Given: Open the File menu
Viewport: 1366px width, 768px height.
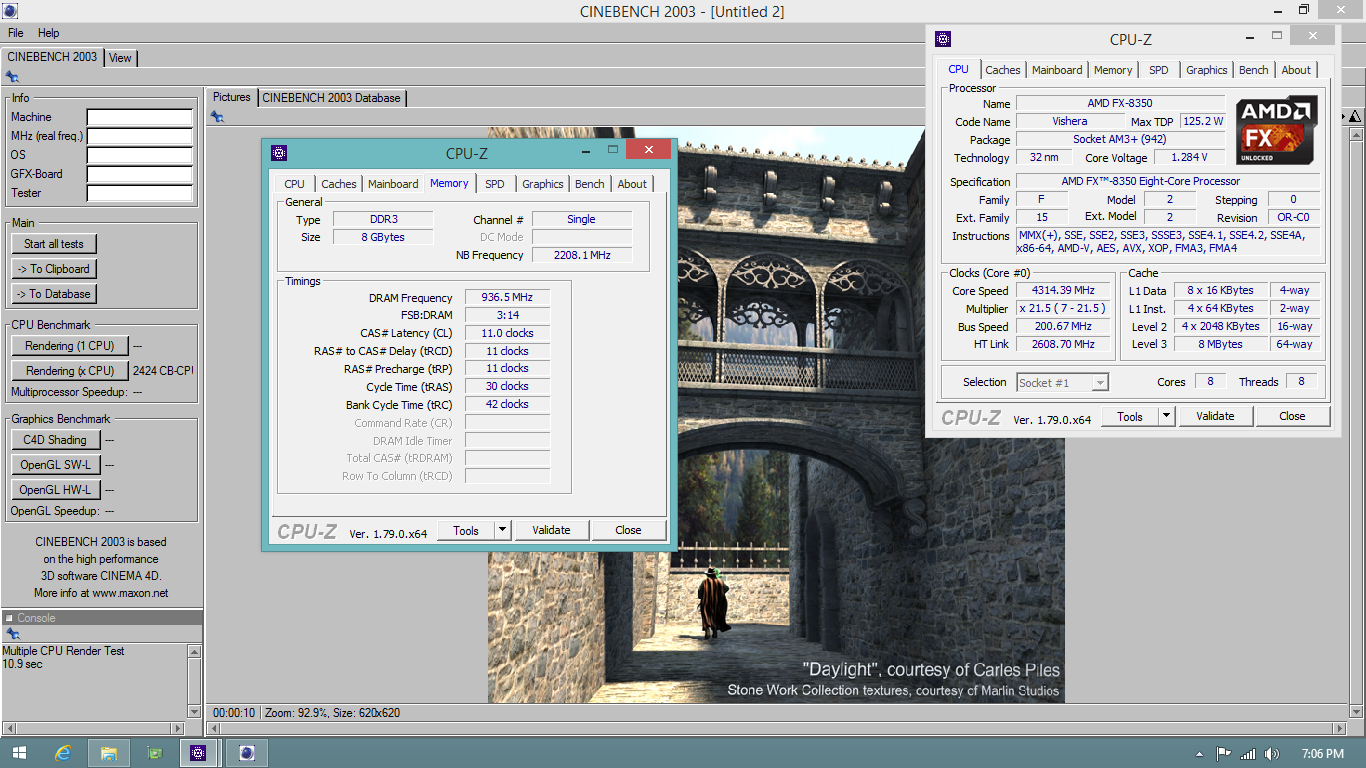Looking at the screenshot, I should [x=15, y=33].
